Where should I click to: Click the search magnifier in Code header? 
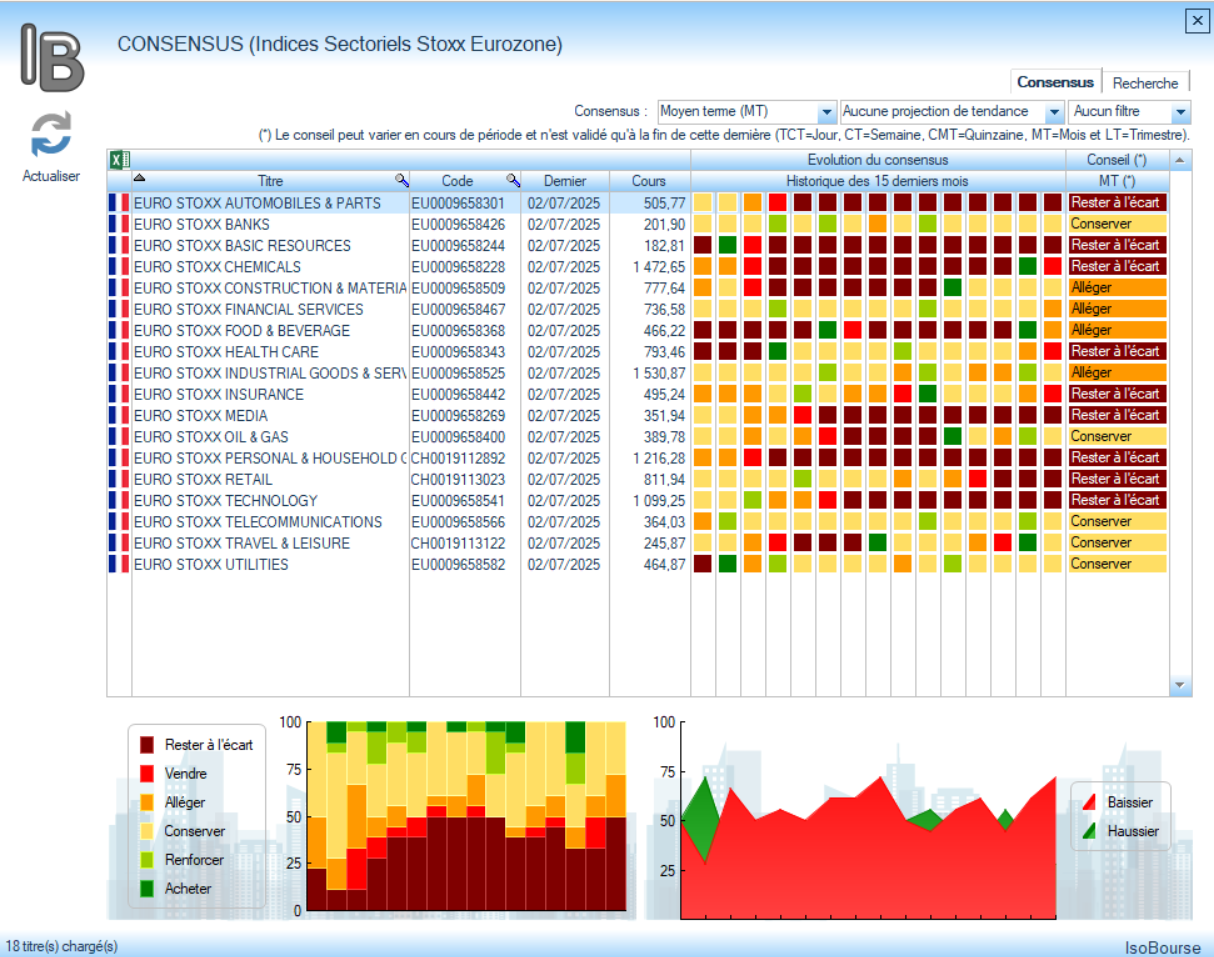point(512,181)
